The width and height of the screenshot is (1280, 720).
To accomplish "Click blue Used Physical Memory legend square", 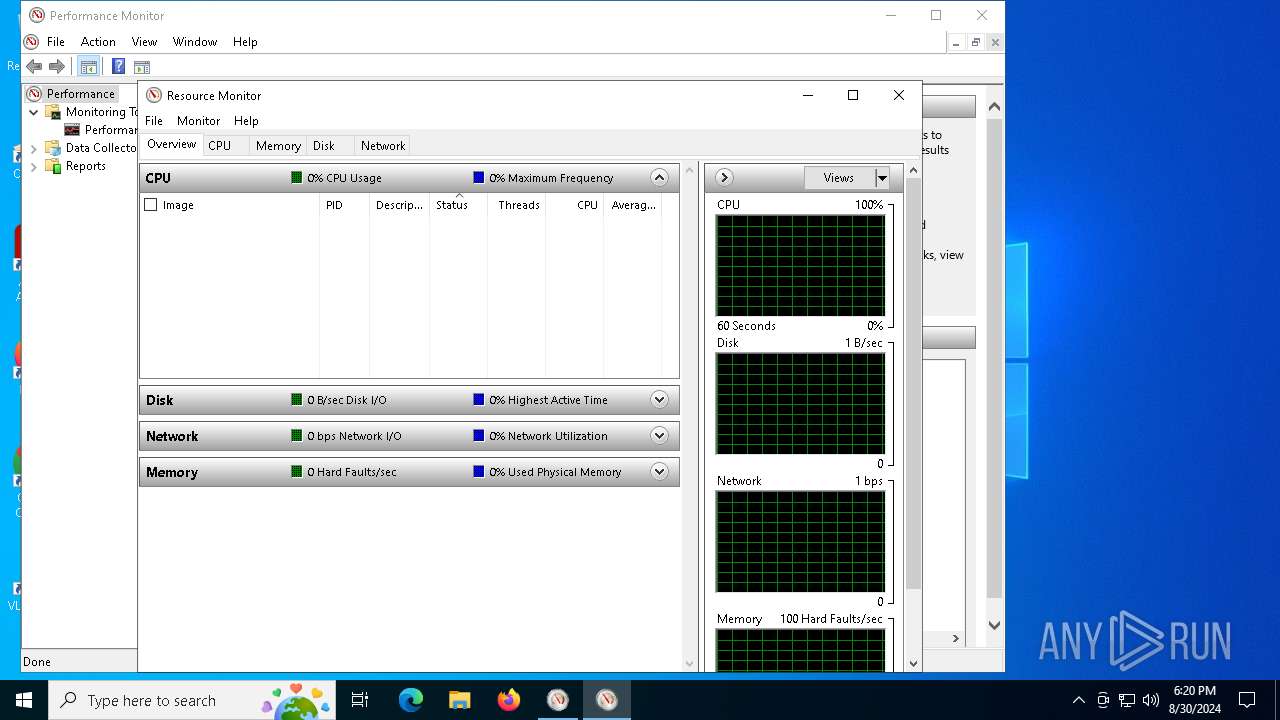I will pyautogui.click(x=479, y=472).
